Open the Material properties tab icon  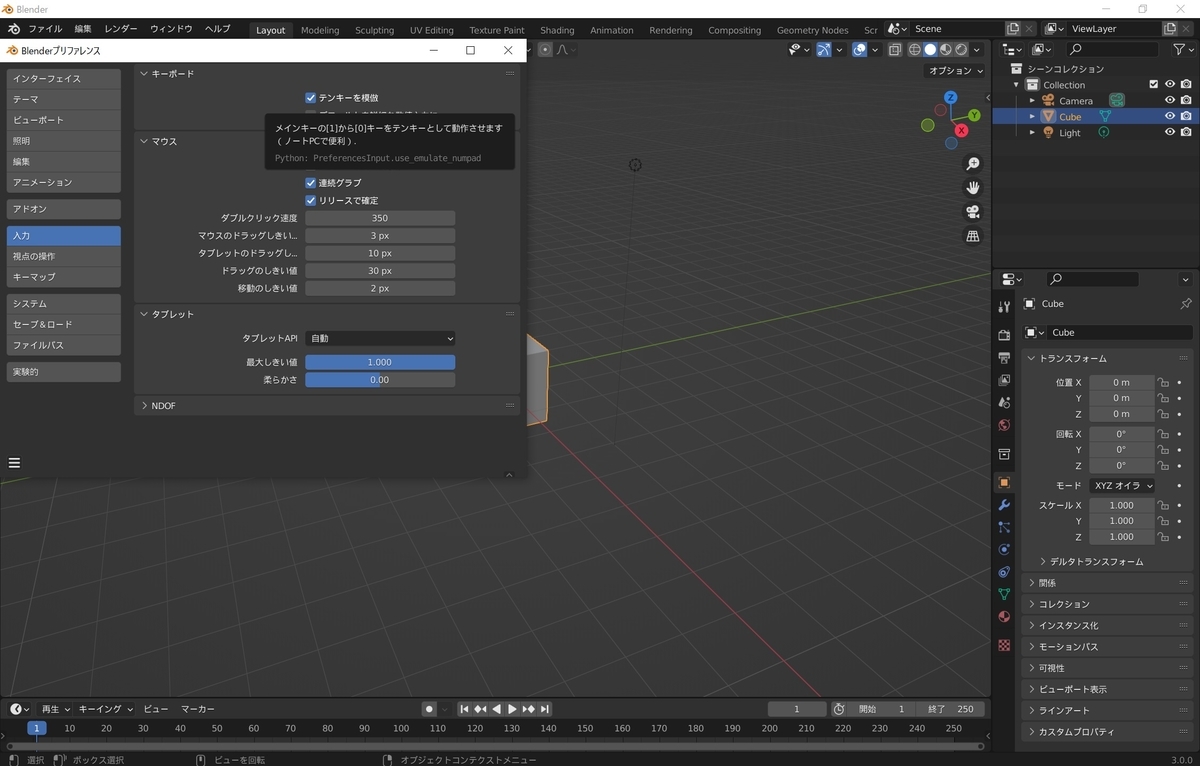(1004, 617)
